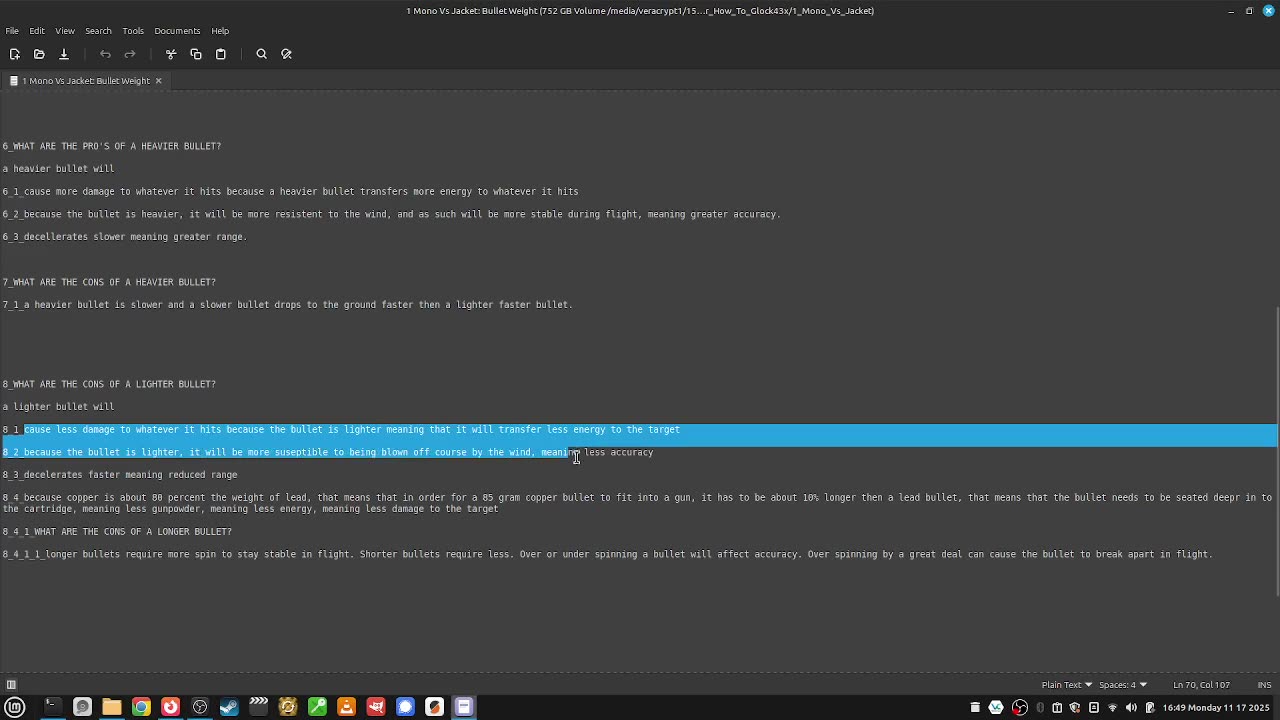Open the clock showing 16:49 Monday
The width and height of the screenshot is (1280, 720).
coord(1216,707)
